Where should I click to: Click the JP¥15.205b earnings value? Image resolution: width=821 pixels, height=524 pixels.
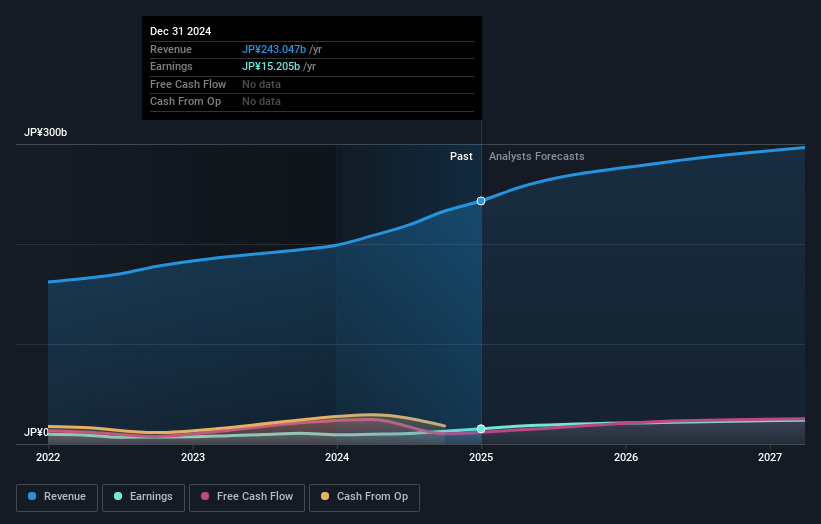click(x=271, y=66)
